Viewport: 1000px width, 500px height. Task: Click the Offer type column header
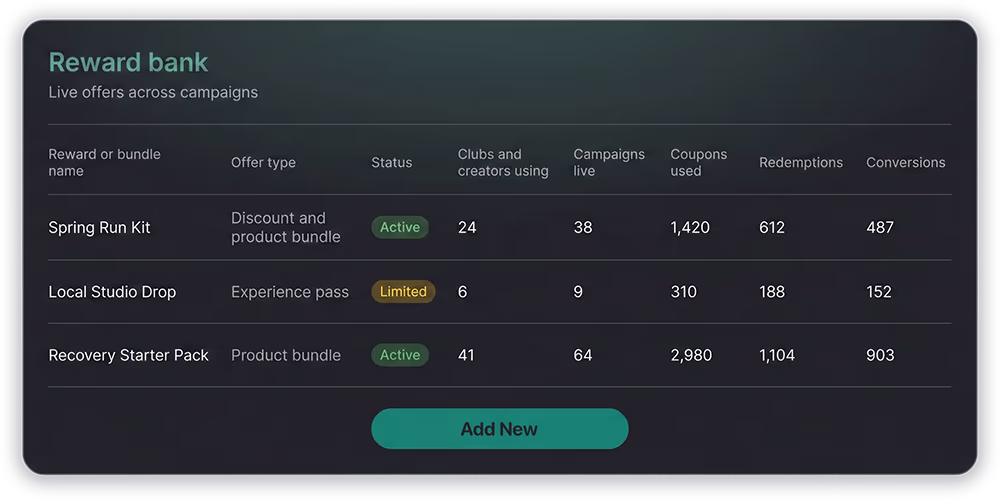tap(263, 162)
